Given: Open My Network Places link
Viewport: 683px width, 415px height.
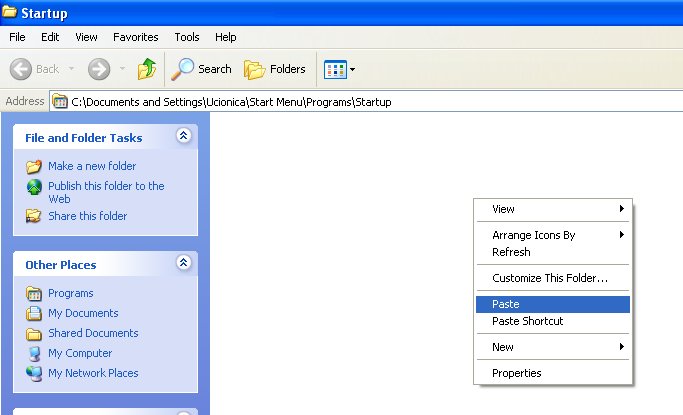Looking at the screenshot, I should coord(93,373).
